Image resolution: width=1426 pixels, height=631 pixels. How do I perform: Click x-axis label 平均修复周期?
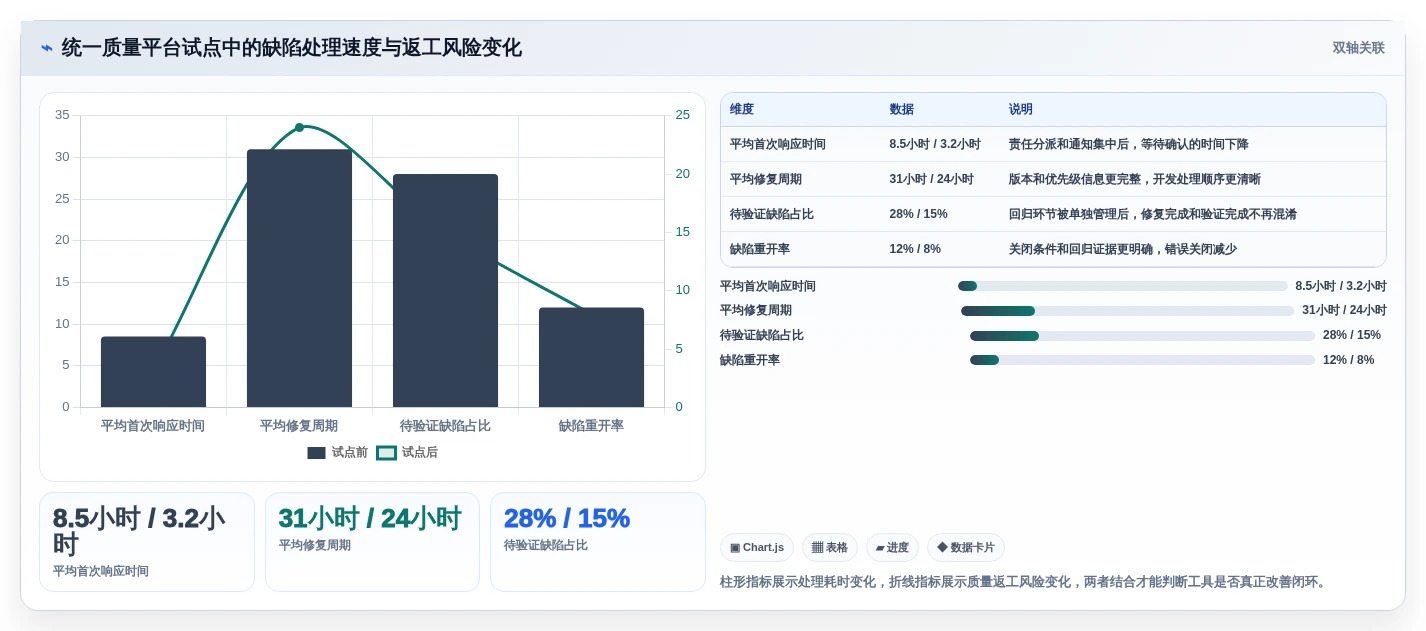pyautogui.click(x=299, y=426)
